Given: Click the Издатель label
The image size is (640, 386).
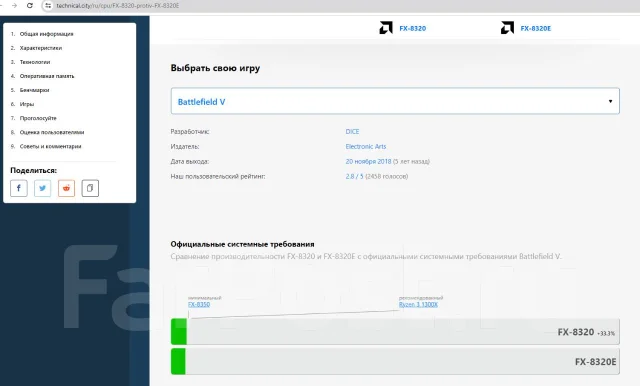Looking at the screenshot, I should pos(185,146).
